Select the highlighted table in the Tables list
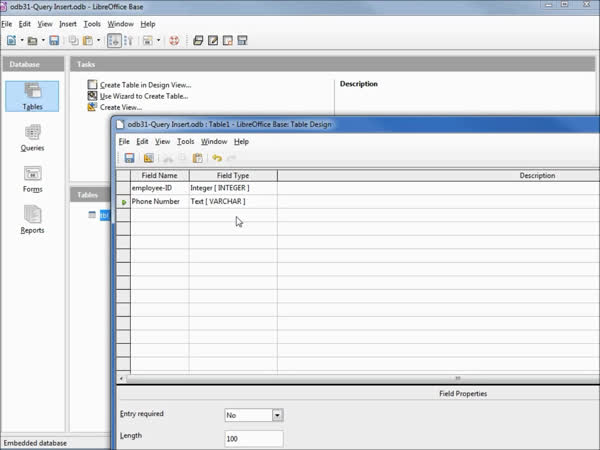600x450 pixels. pyautogui.click(x=104, y=215)
